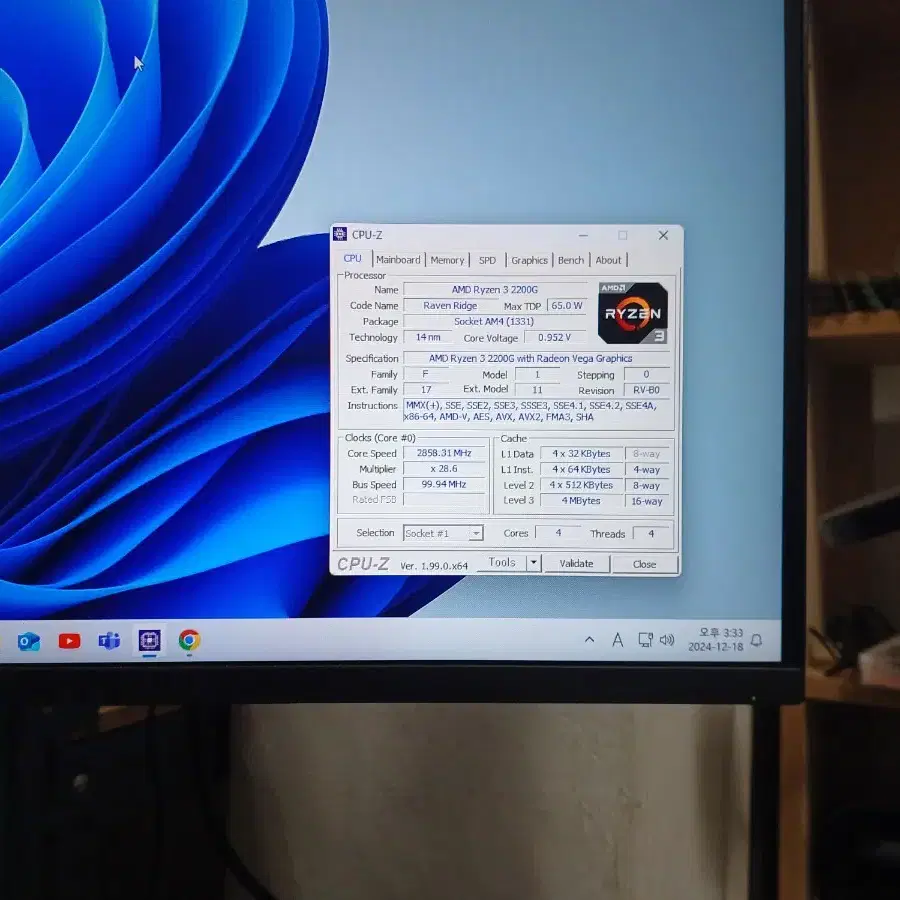Click L1 Data value 4 x 32 KBytes
The height and width of the screenshot is (900, 900).
click(x=581, y=453)
